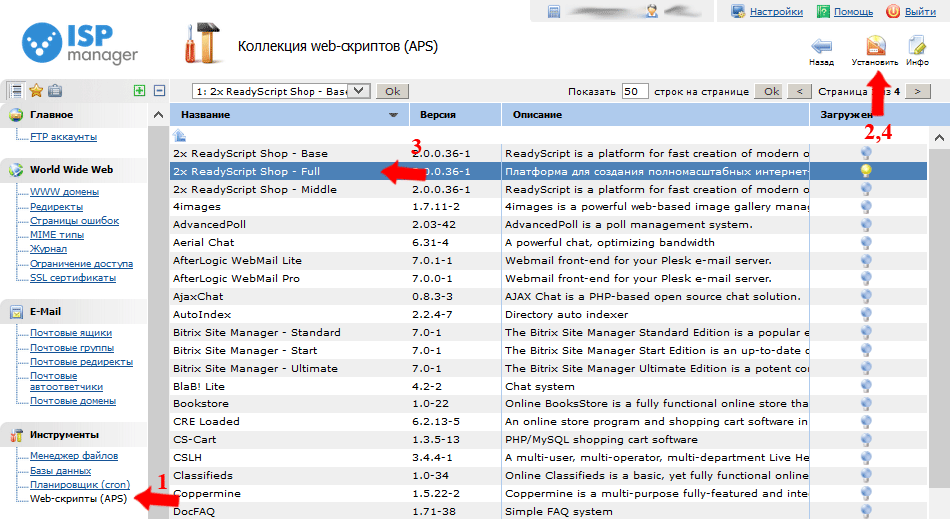
Task: Click loaded status bulb for Aerial Chat row
Action: 866,242
